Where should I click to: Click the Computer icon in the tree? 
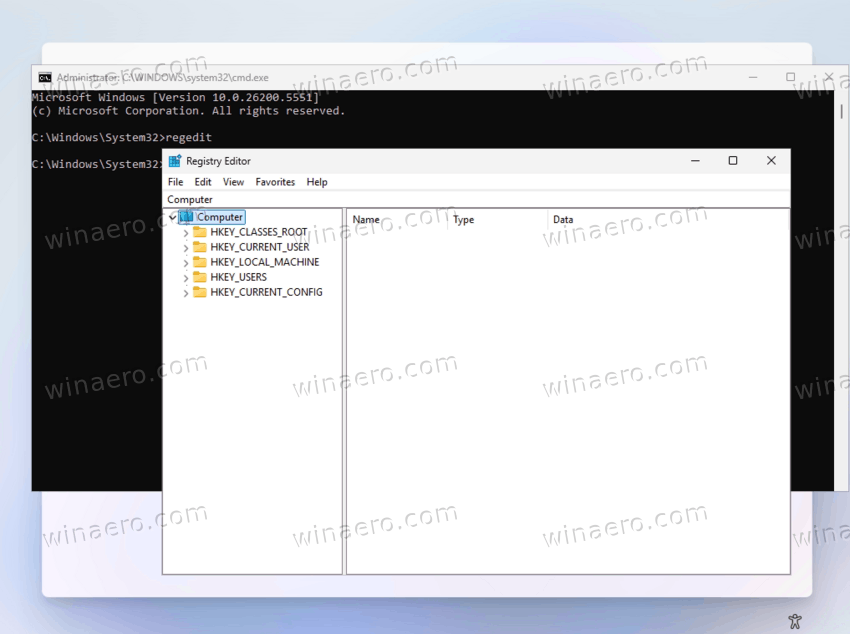click(x=186, y=217)
